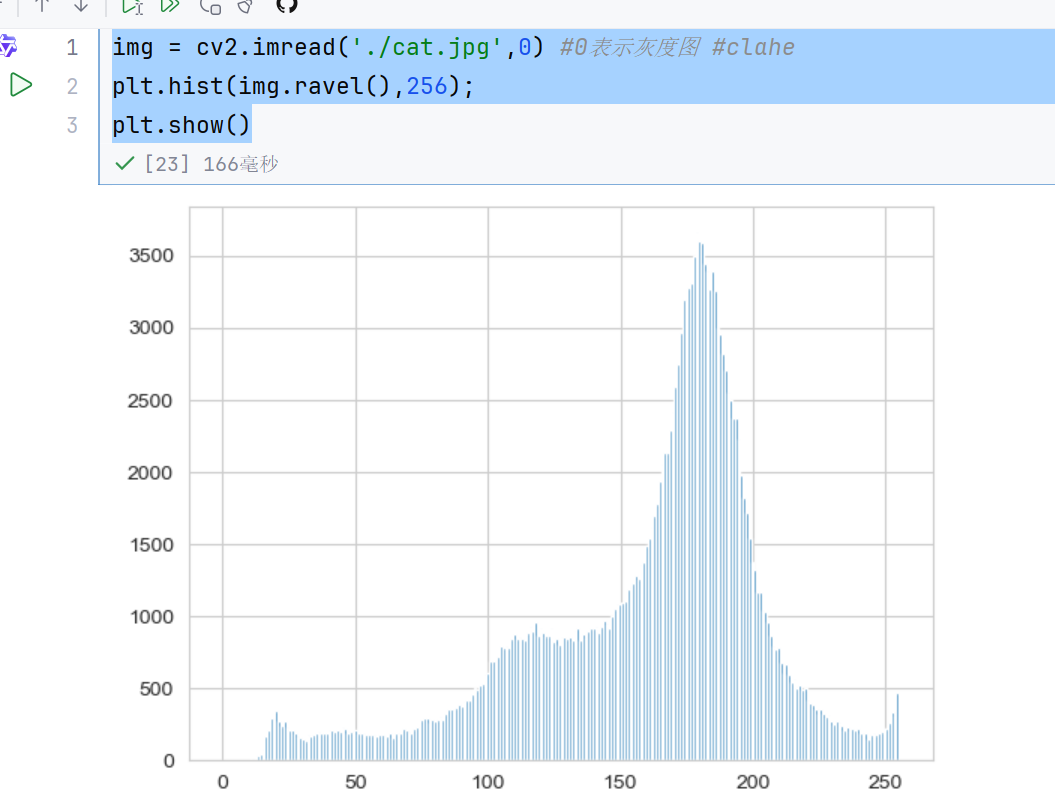Click the y-axis label 3500
The width and height of the screenshot is (1055, 812).
click(151, 256)
